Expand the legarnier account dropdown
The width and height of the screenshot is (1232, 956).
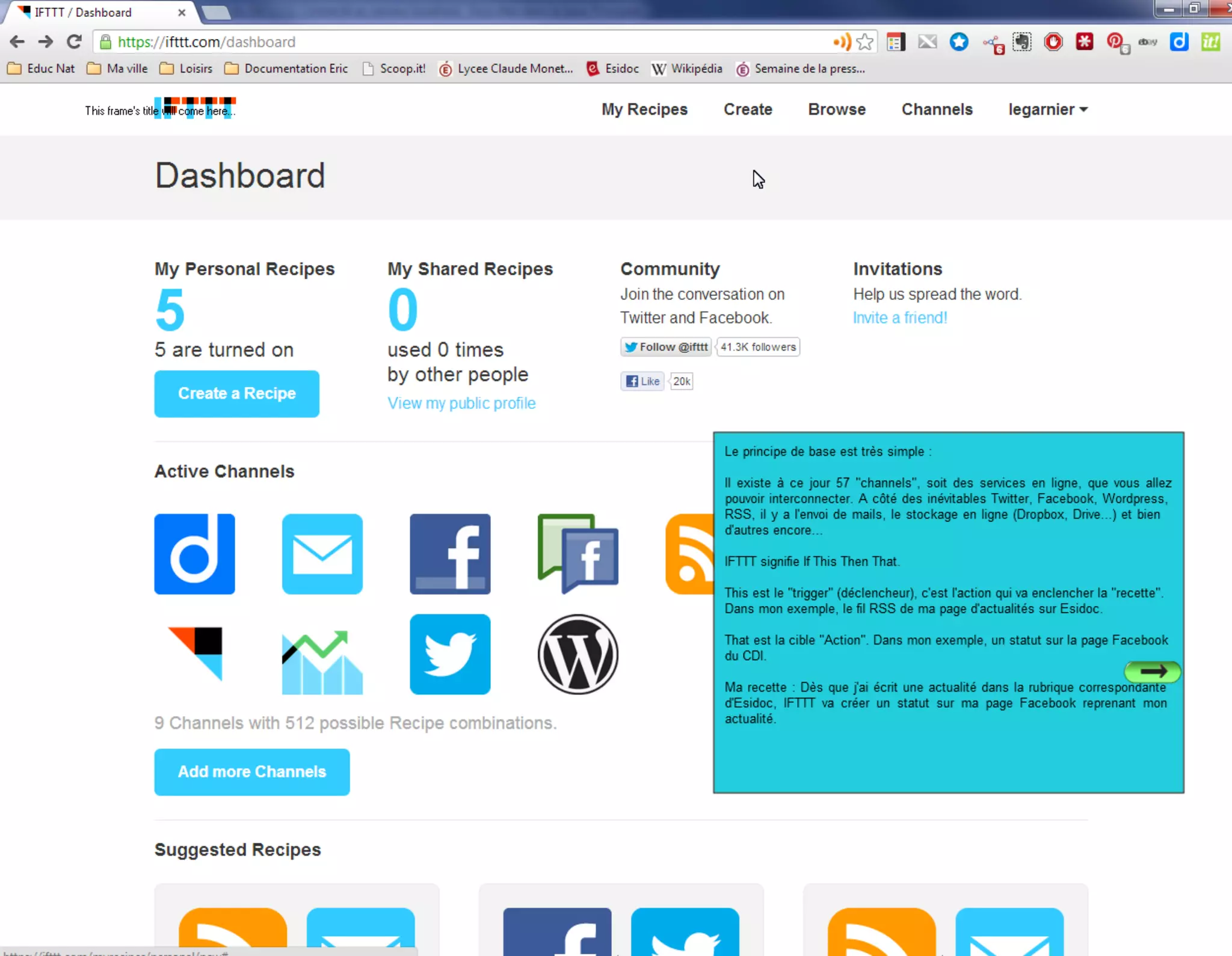[x=1047, y=109]
